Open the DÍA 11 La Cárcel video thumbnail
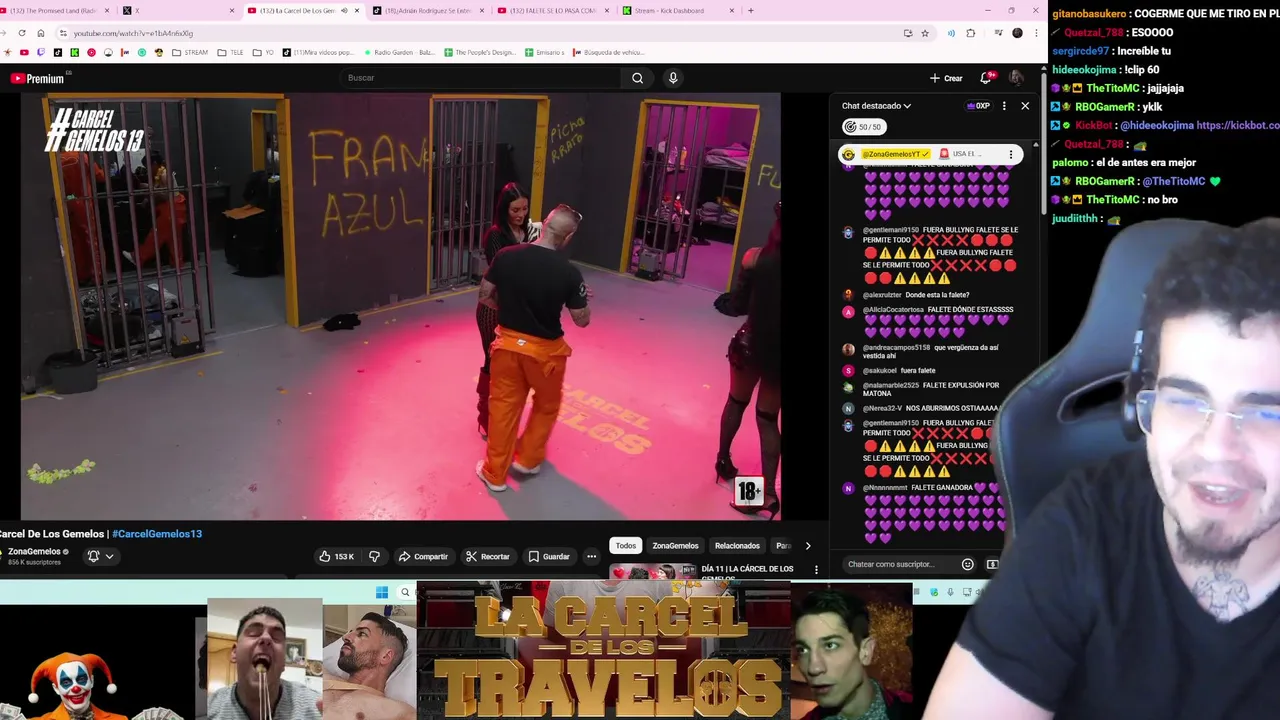The height and width of the screenshot is (720, 1280). [x=652, y=571]
